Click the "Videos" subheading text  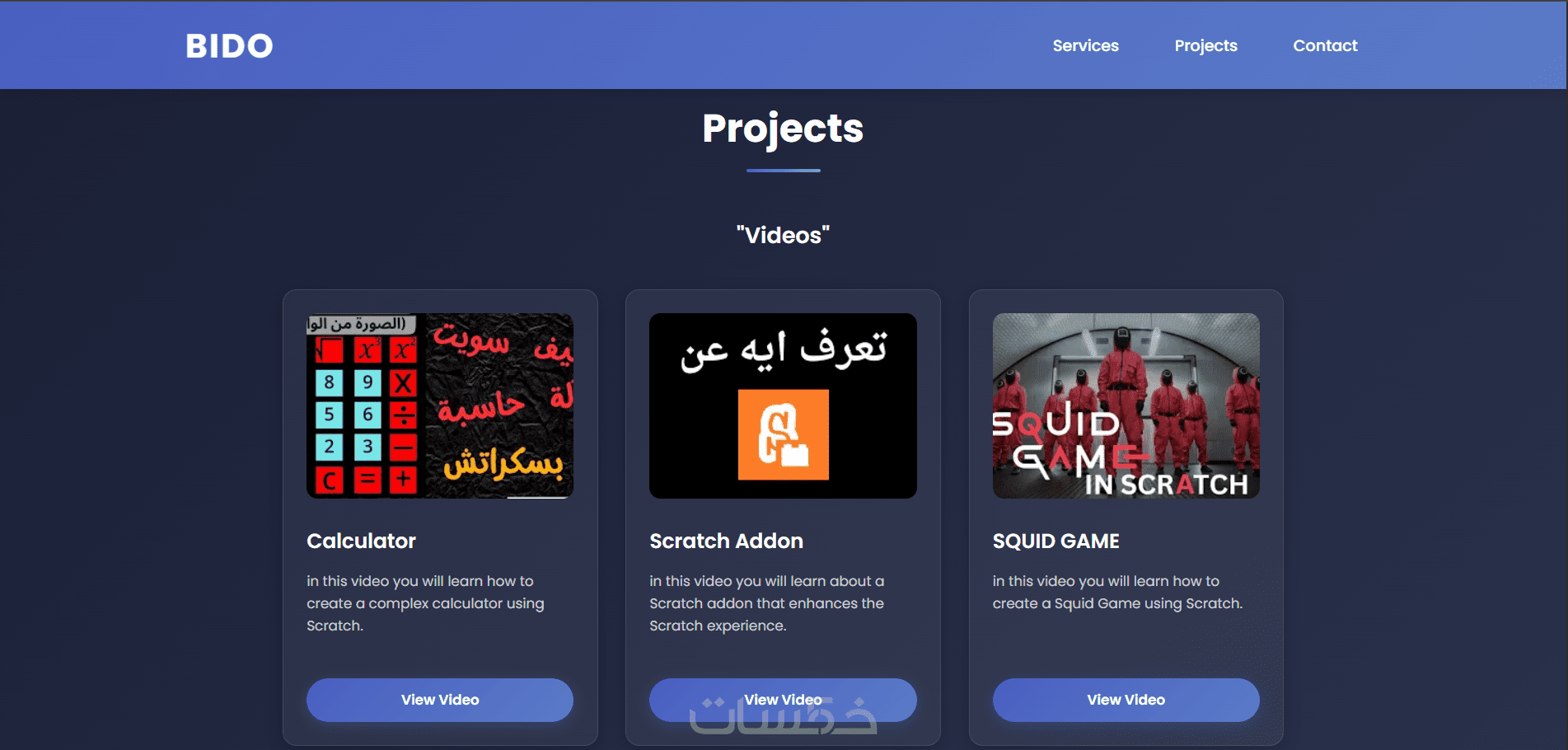[783, 236]
